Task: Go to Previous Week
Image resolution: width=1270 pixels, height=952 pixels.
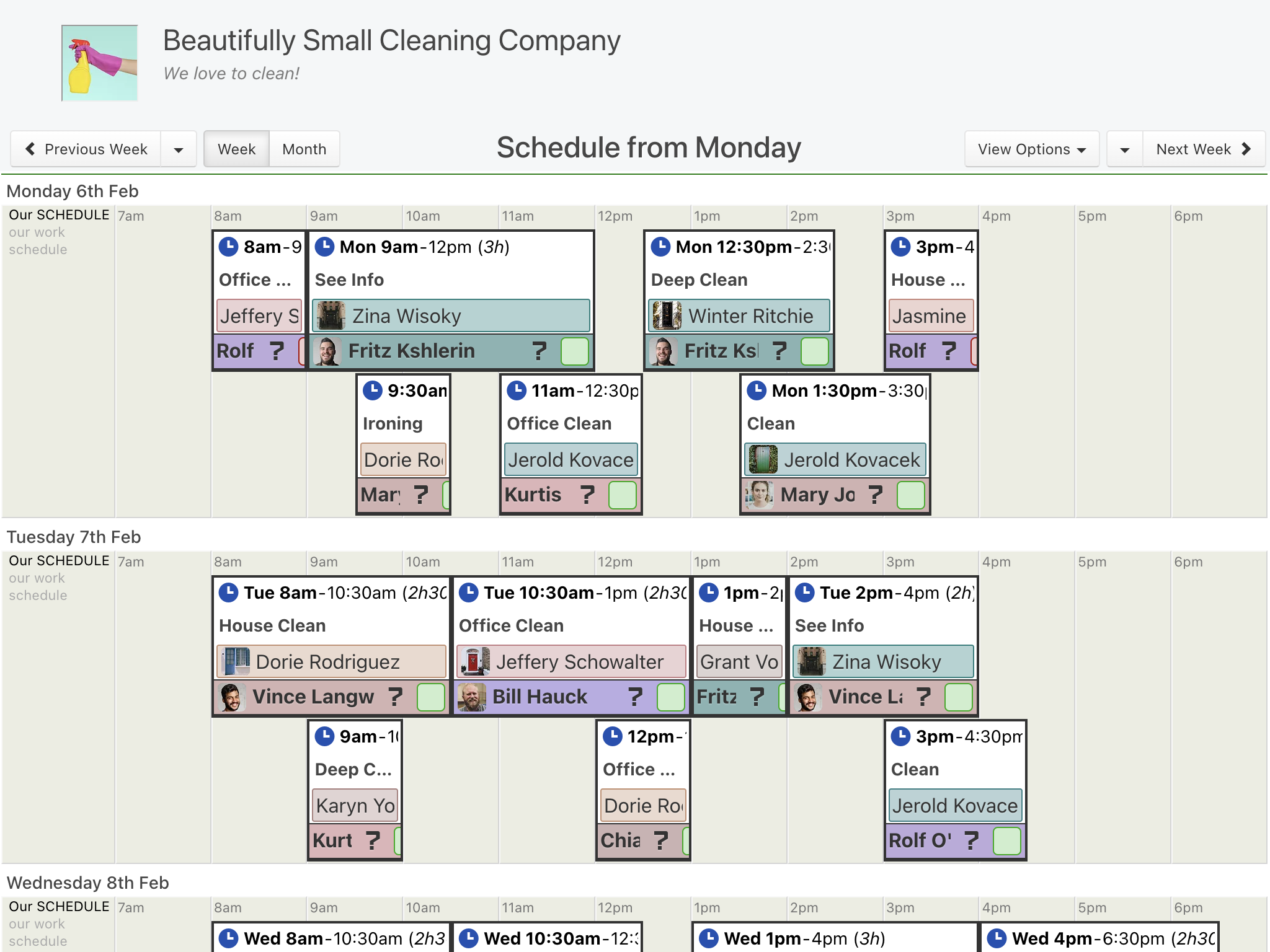Action: pos(86,149)
